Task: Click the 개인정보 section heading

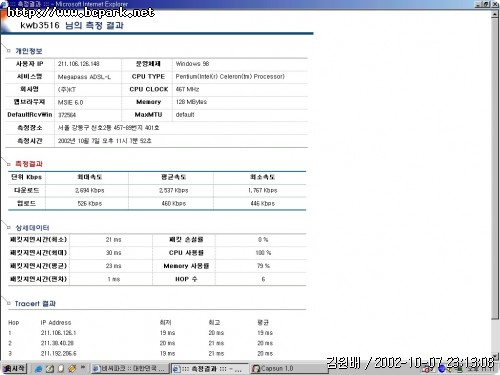Action: point(29,51)
